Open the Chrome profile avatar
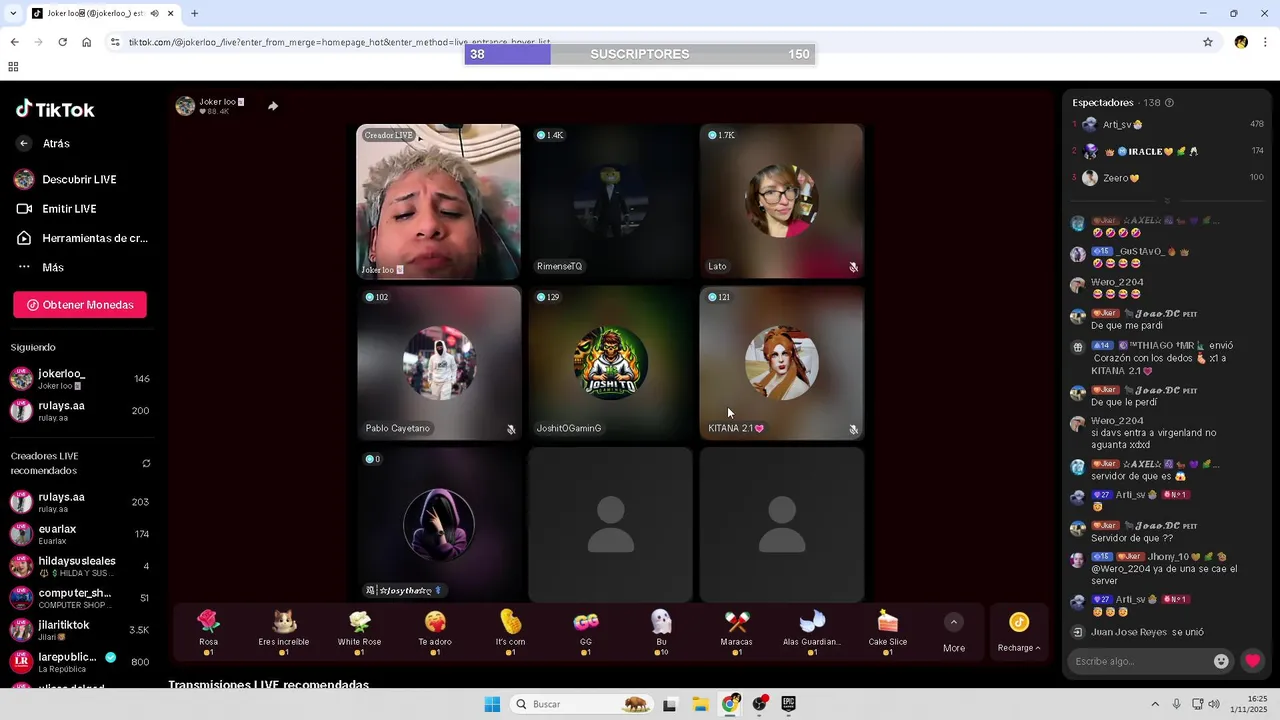This screenshot has width=1280, height=720. coord(1241,42)
